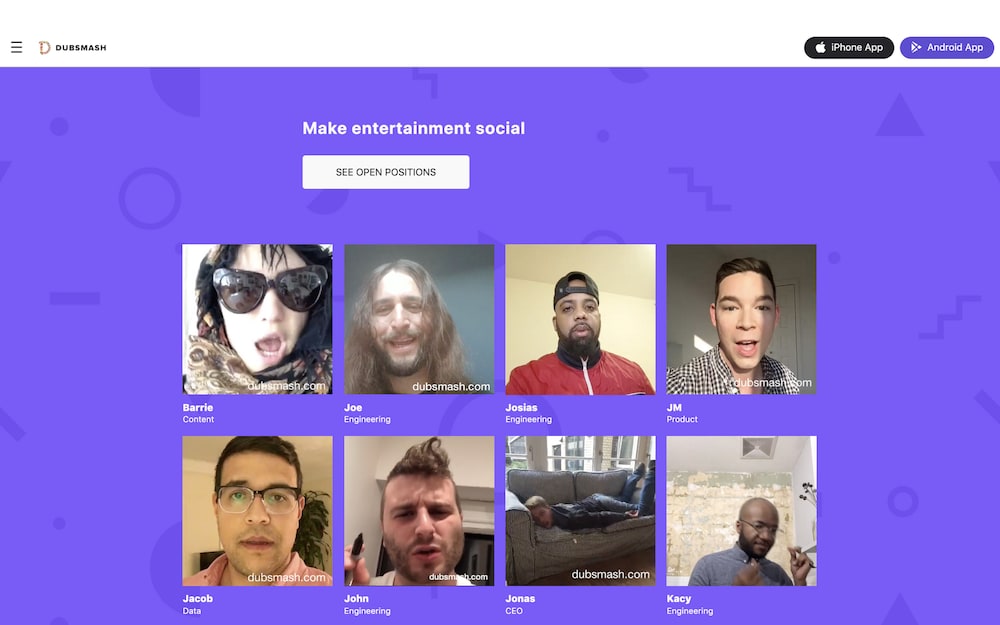
Task: Open Joe's Engineering video thumbnail
Action: [419, 320]
